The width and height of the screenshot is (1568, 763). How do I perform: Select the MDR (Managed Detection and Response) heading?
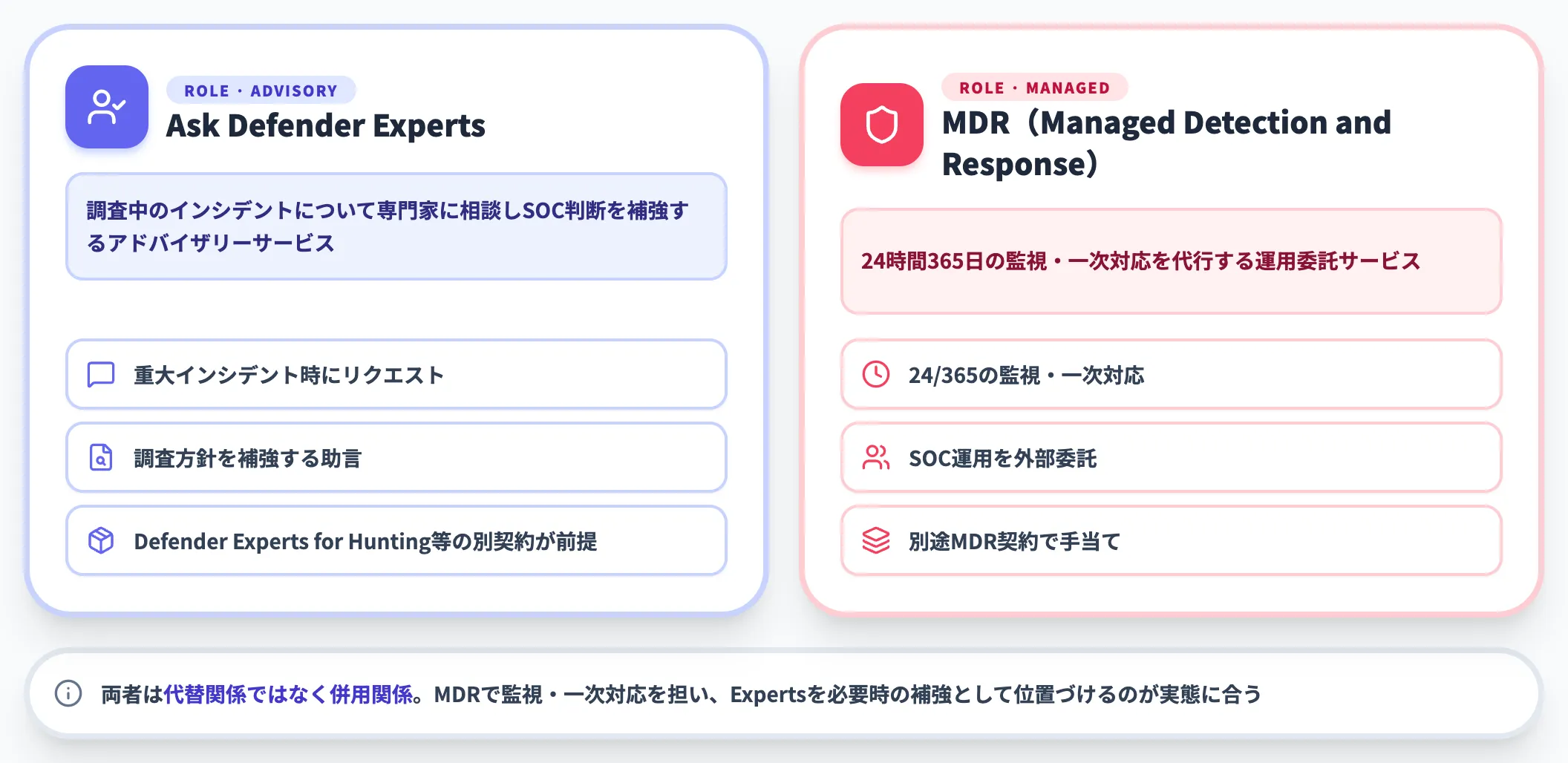coord(1166,143)
